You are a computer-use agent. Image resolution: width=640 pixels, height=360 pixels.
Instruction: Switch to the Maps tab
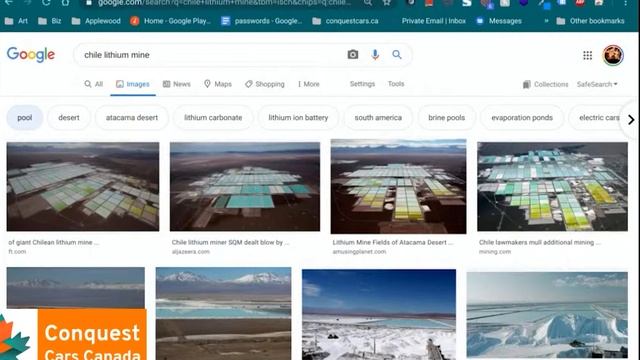(218, 84)
